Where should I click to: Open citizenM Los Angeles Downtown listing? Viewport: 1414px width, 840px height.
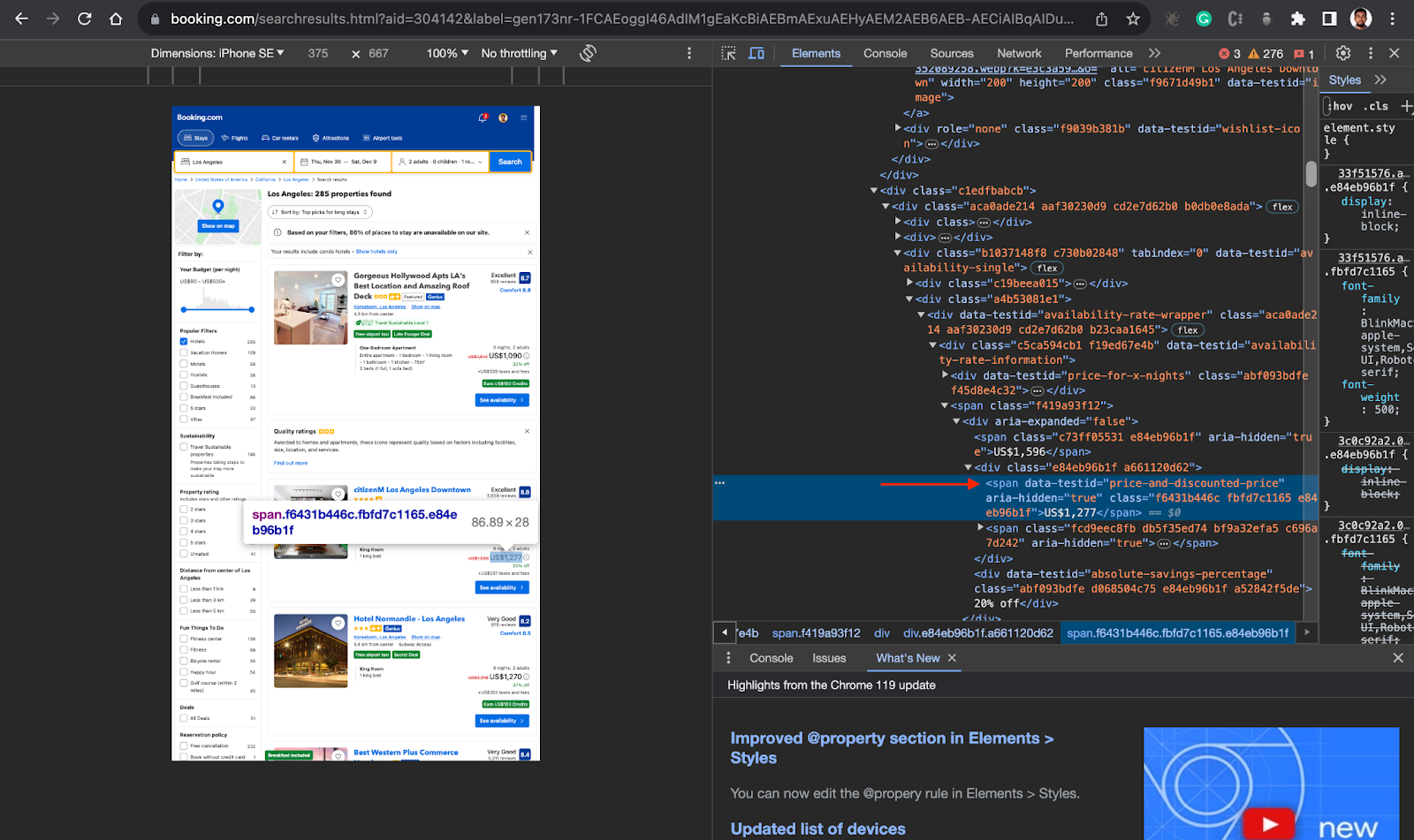(412, 489)
